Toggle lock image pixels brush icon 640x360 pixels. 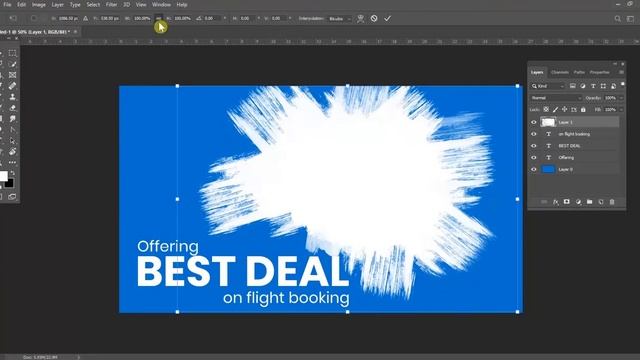point(555,109)
